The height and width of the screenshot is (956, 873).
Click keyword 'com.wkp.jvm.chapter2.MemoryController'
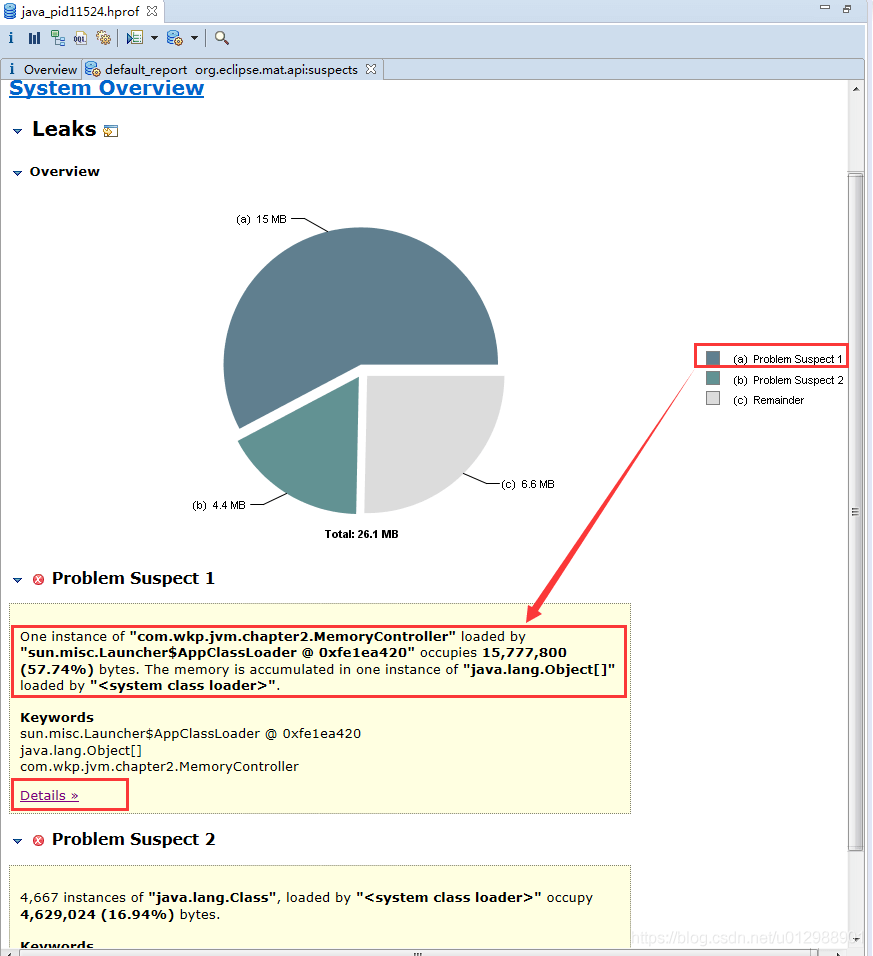[159, 766]
